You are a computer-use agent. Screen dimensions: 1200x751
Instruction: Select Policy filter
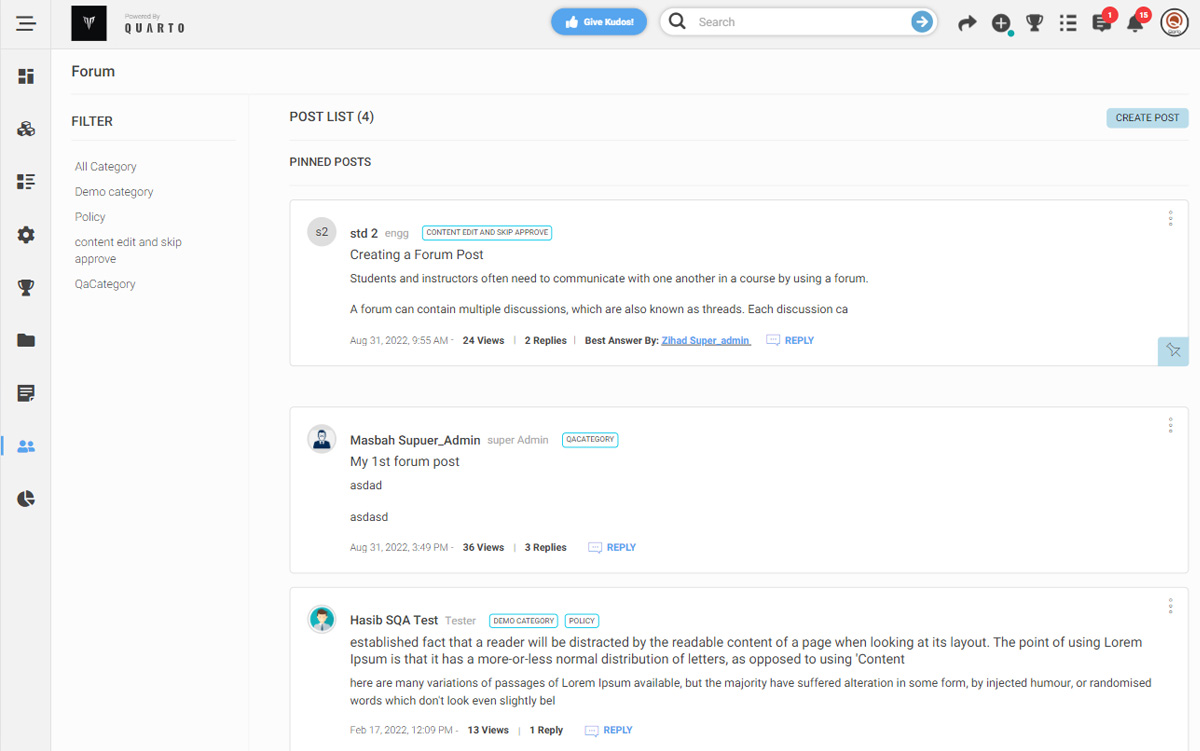point(90,217)
